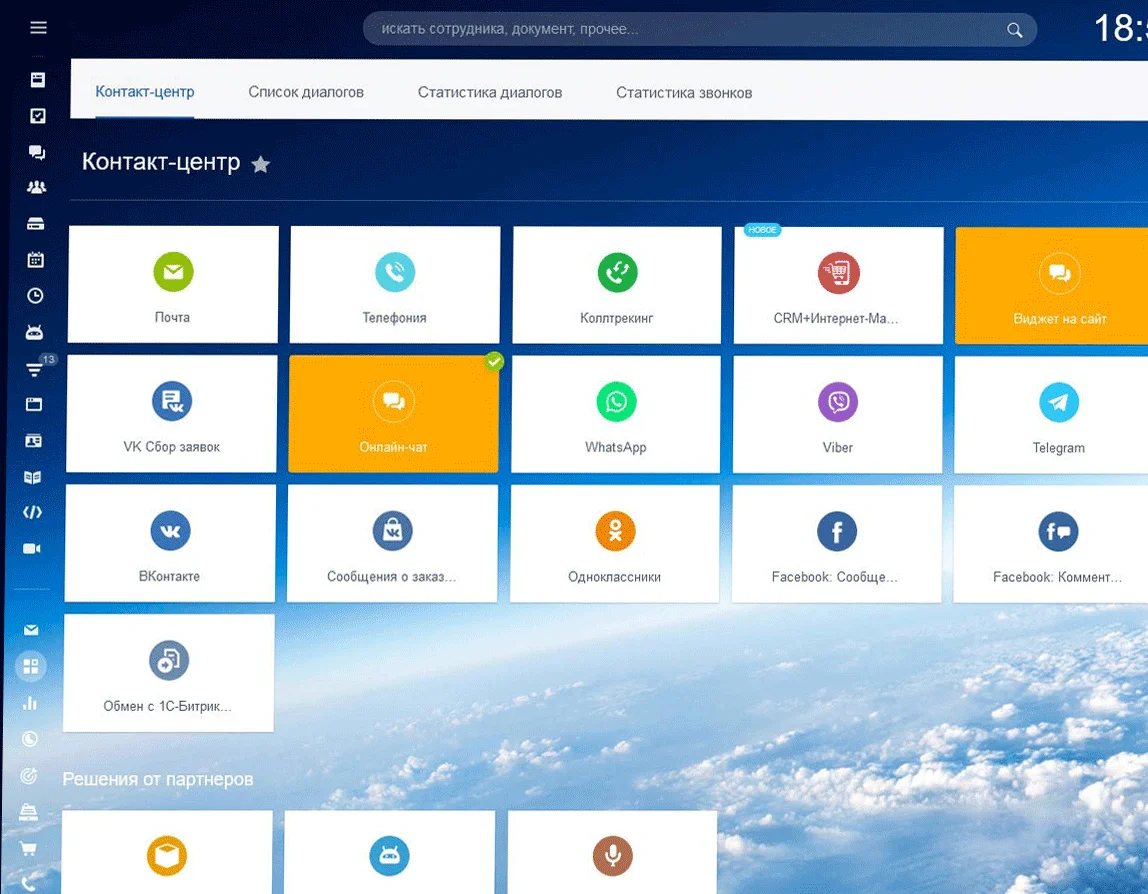Screen dimensions: 1148x894
Task: Switch to Статистика диалогов tab
Action: [x=490, y=93]
